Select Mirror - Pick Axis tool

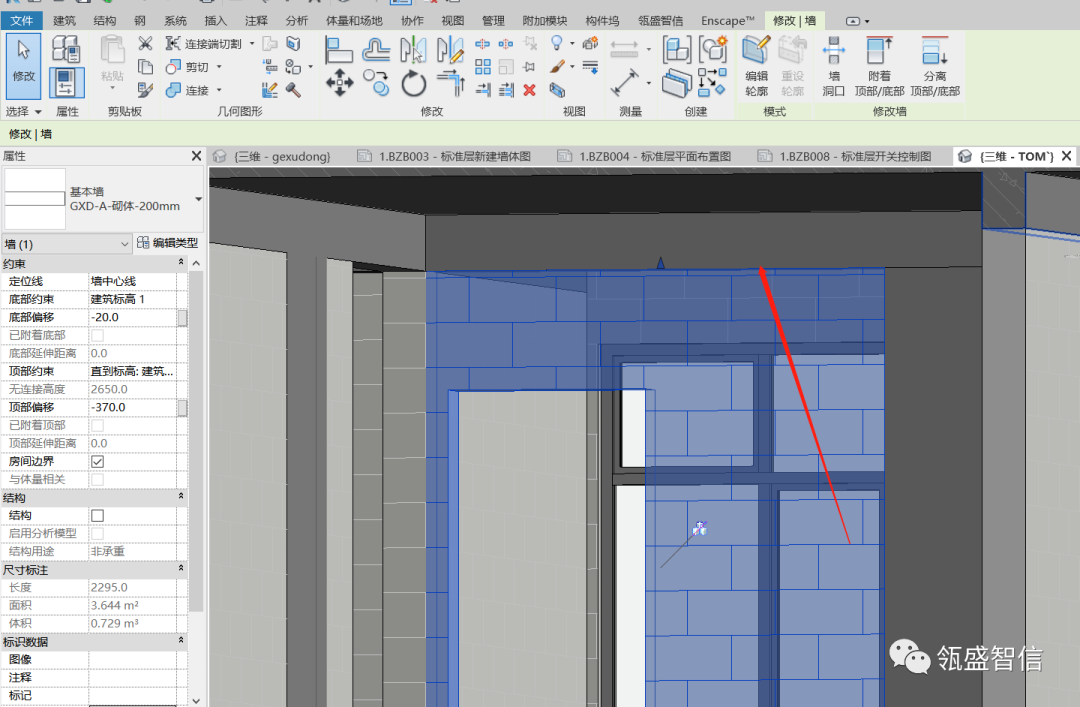[x=413, y=50]
